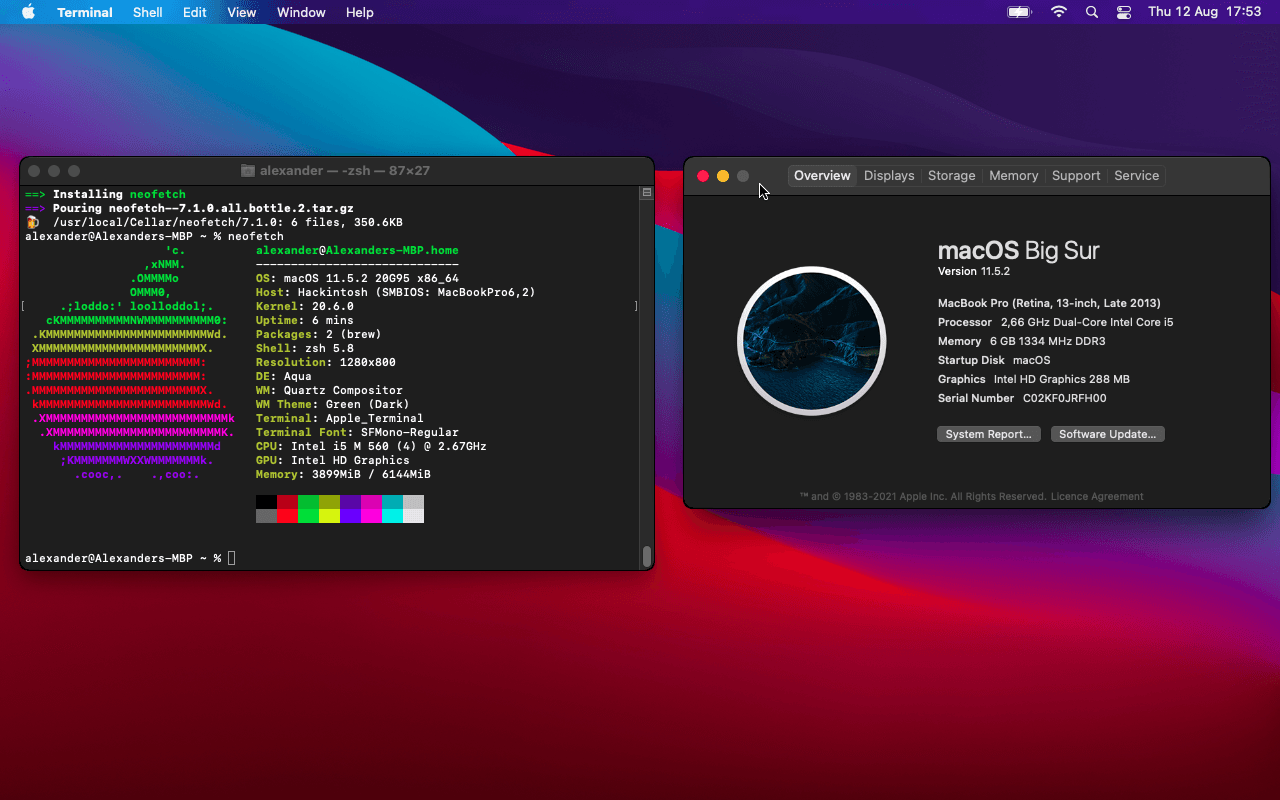Screen dimensions: 1280x800
Task: Click the 'Packages: 2 (brew)' line
Action: coord(319,334)
